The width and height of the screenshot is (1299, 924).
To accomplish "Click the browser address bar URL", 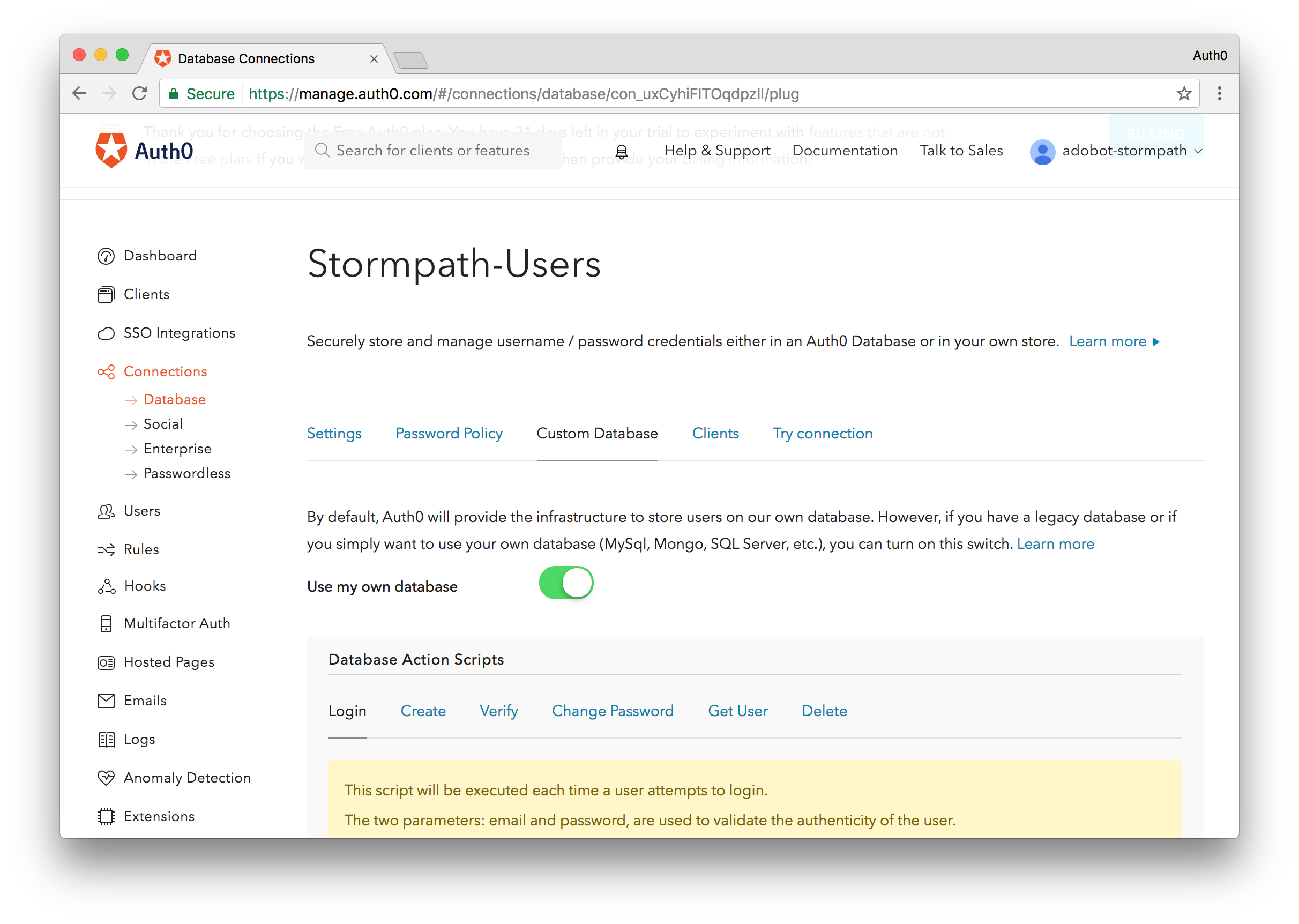I will (x=523, y=93).
